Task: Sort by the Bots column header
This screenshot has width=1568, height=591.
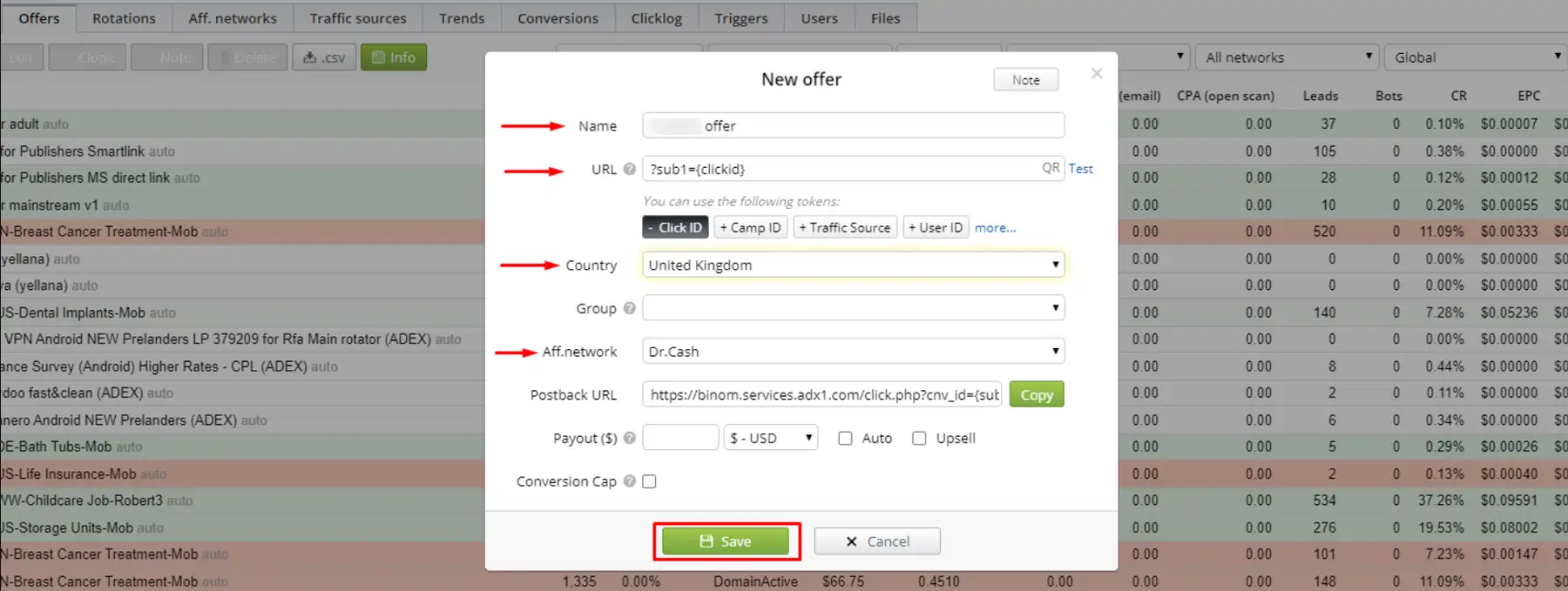Action: click(1389, 96)
